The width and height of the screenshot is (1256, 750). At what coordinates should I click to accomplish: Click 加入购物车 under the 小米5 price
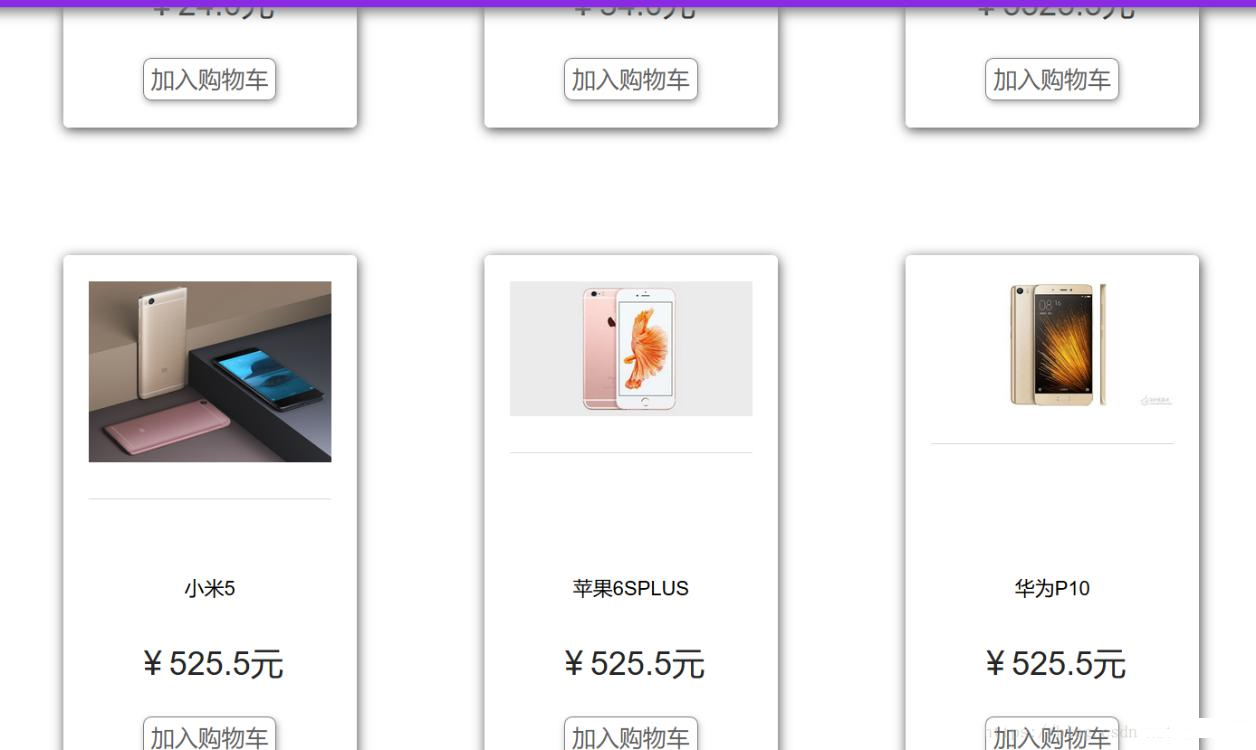(x=209, y=736)
